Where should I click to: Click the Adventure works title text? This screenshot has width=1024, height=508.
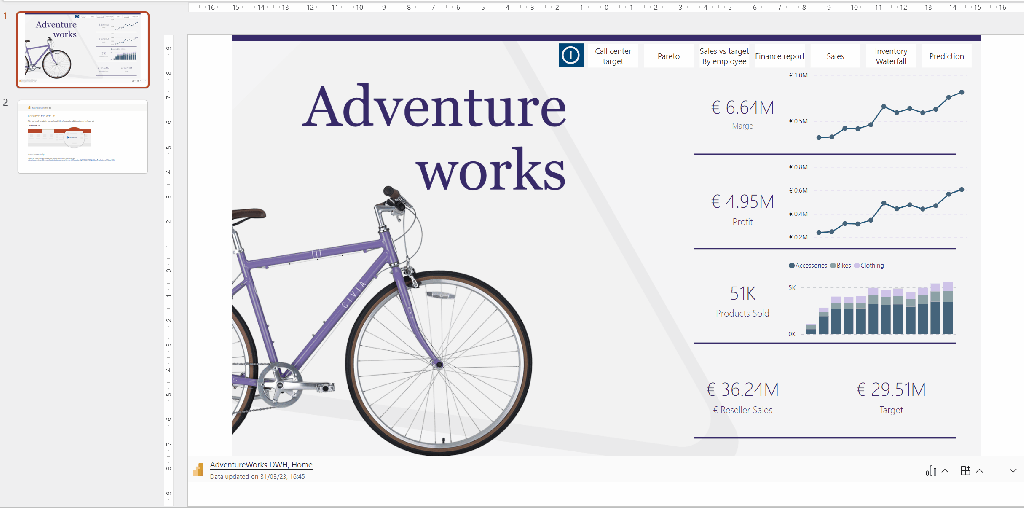coord(434,138)
